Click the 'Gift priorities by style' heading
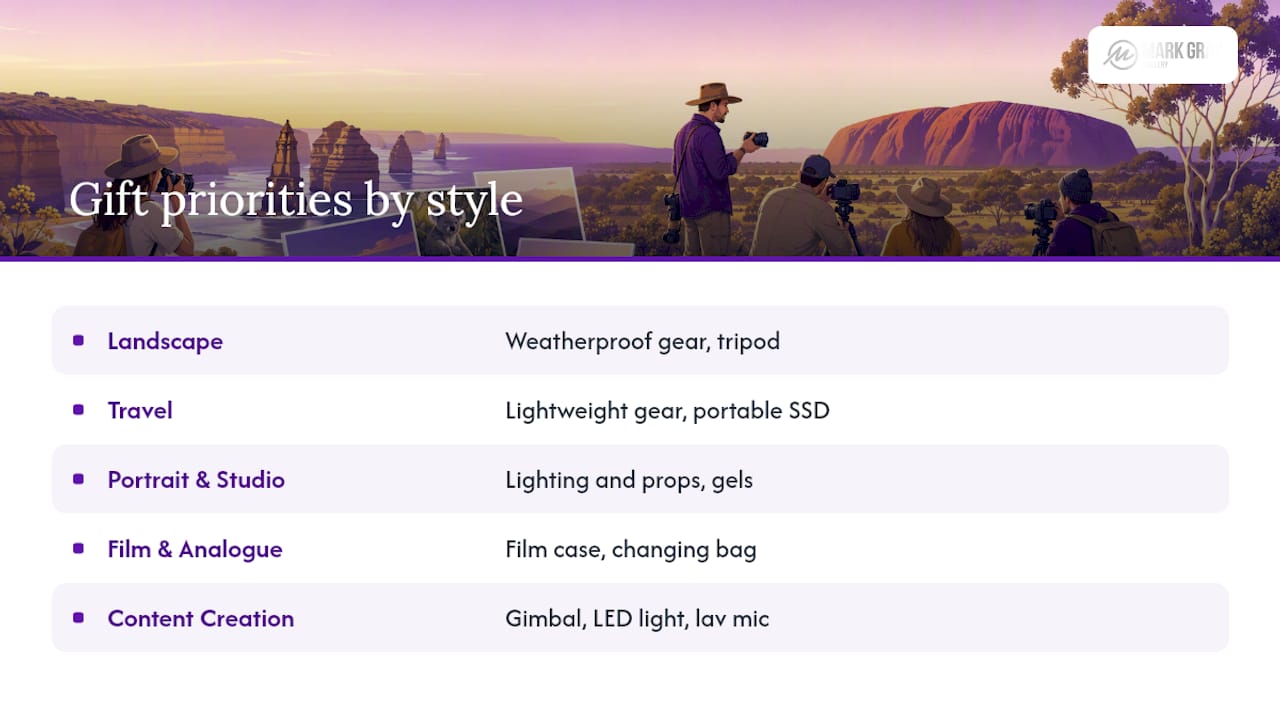1280x720 pixels. click(296, 199)
